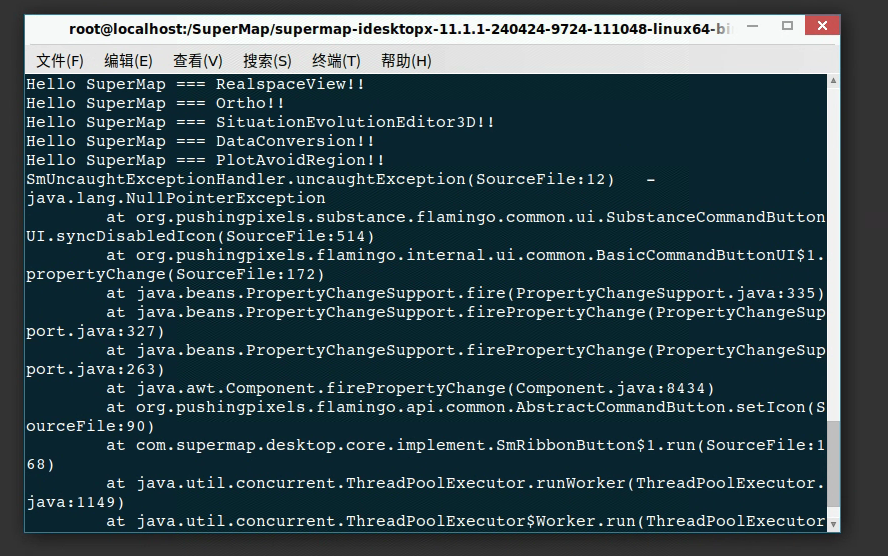Maximize the terminal window

787,26
